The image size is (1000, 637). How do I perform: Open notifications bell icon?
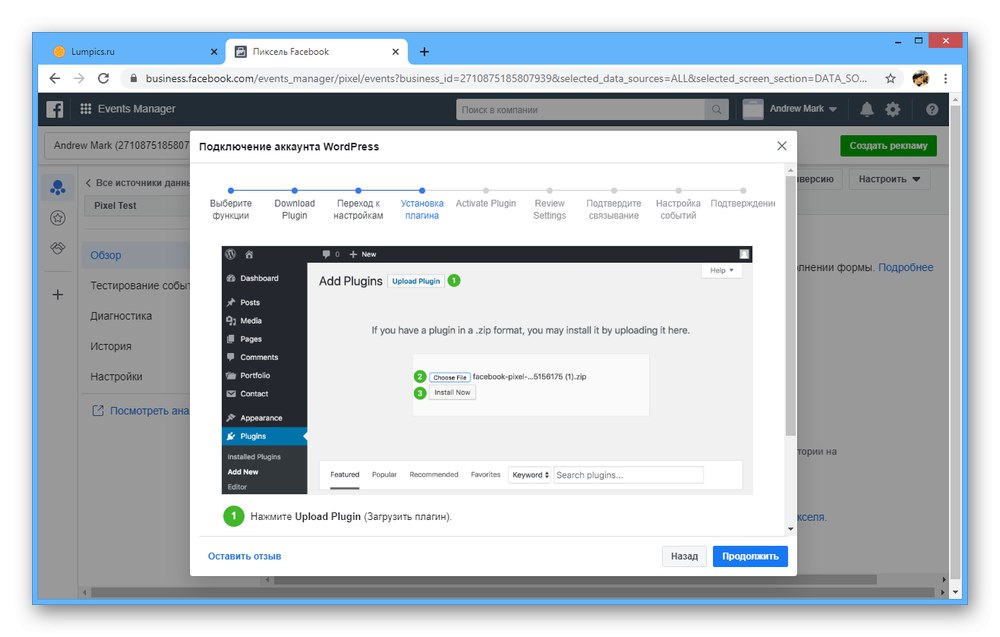pyautogui.click(x=867, y=109)
